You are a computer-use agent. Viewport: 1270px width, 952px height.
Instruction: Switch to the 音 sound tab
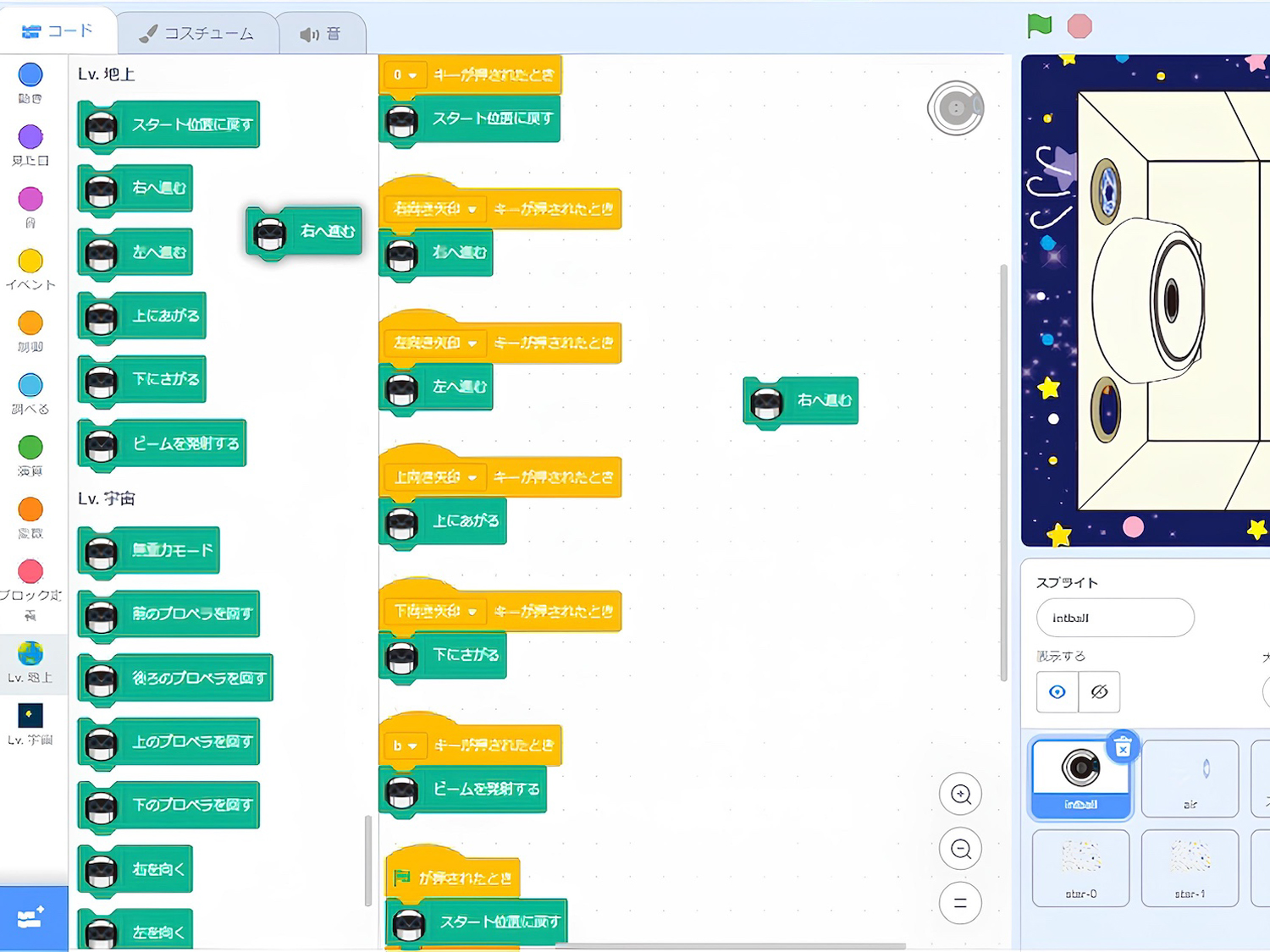[321, 34]
